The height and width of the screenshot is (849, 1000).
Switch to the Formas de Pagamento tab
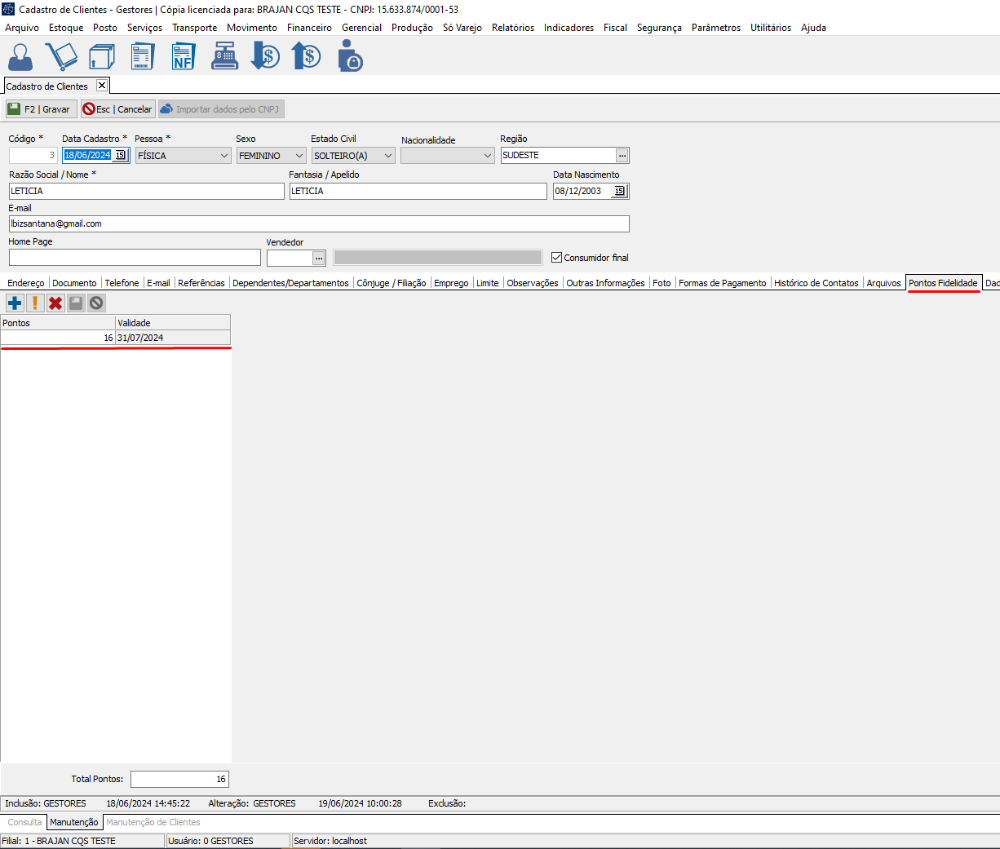pyautogui.click(x=722, y=283)
